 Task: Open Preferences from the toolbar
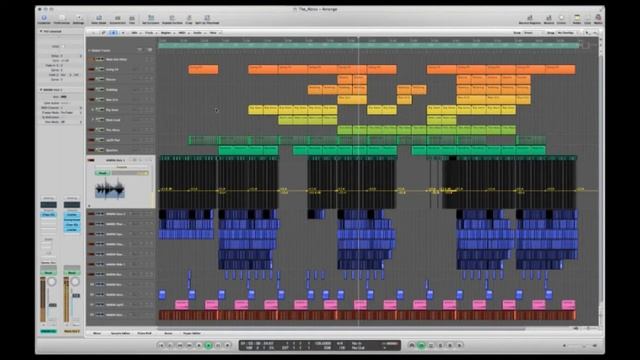[62, 19]
